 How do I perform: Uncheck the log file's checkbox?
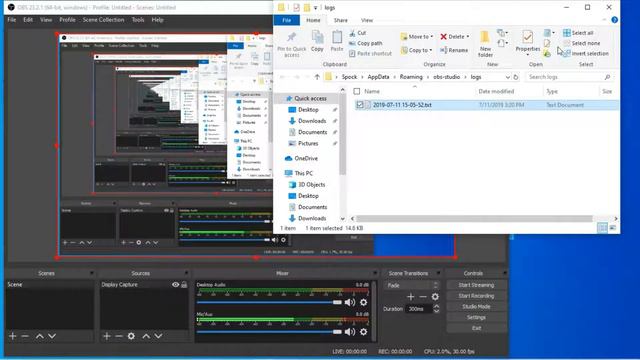[x=360, y=105]
